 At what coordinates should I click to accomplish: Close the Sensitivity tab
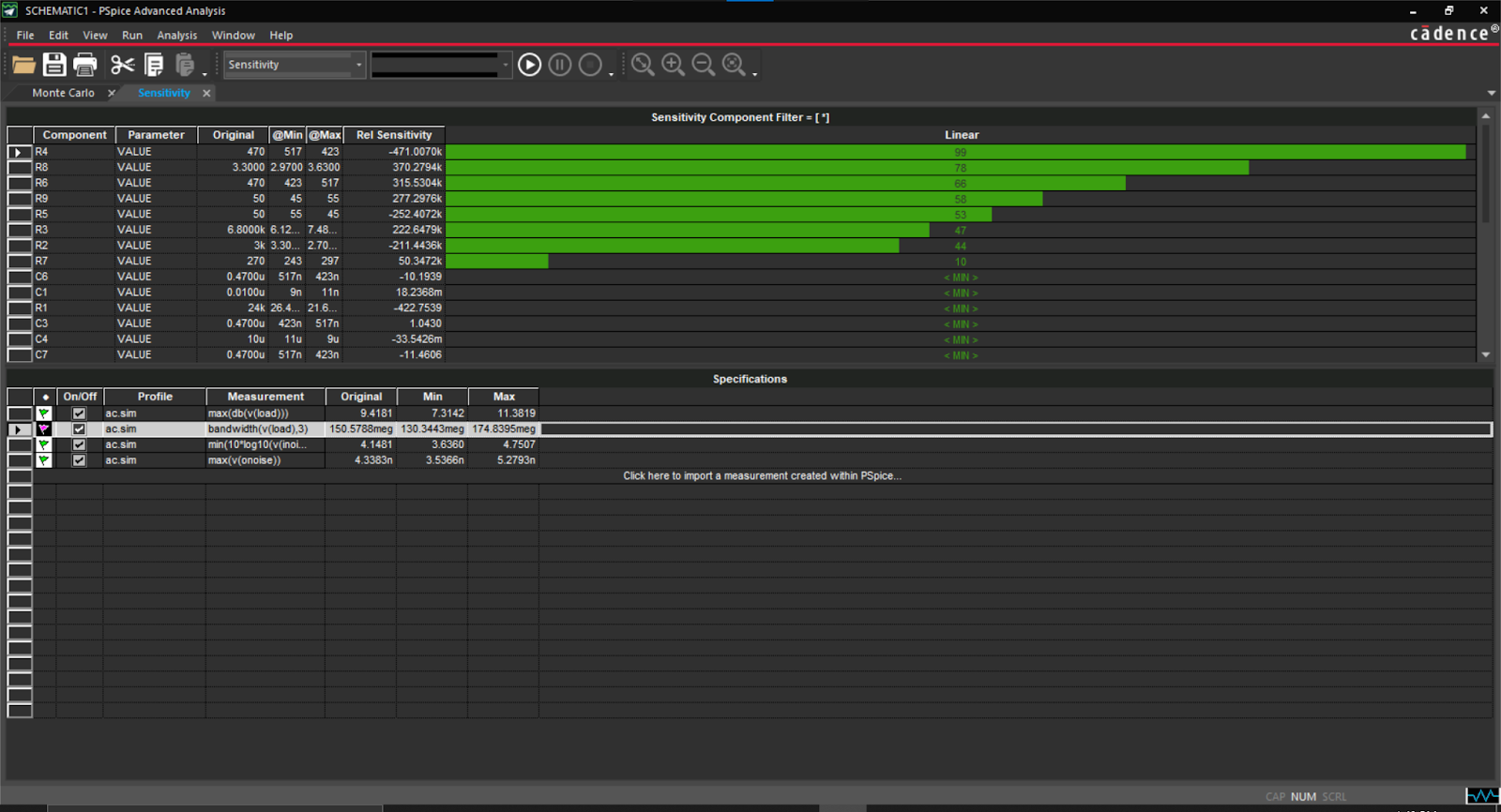point(206,93)
